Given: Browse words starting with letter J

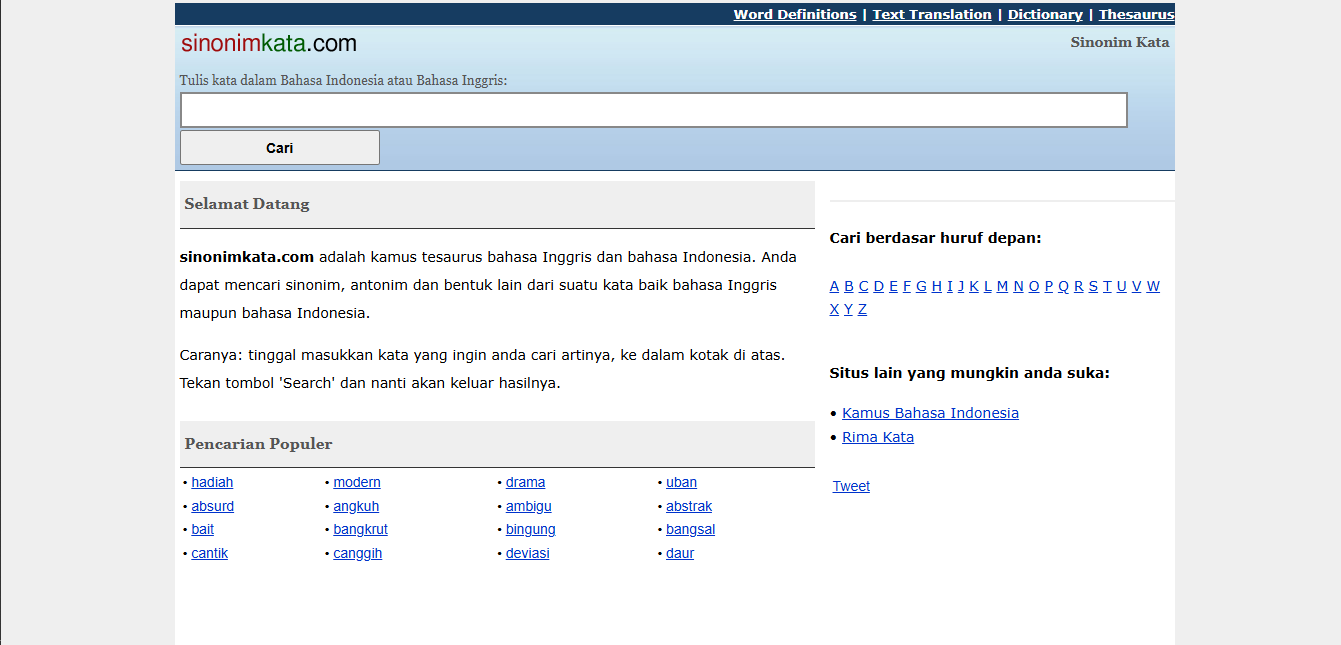Looking at the screenshot, I should (961, 286).
